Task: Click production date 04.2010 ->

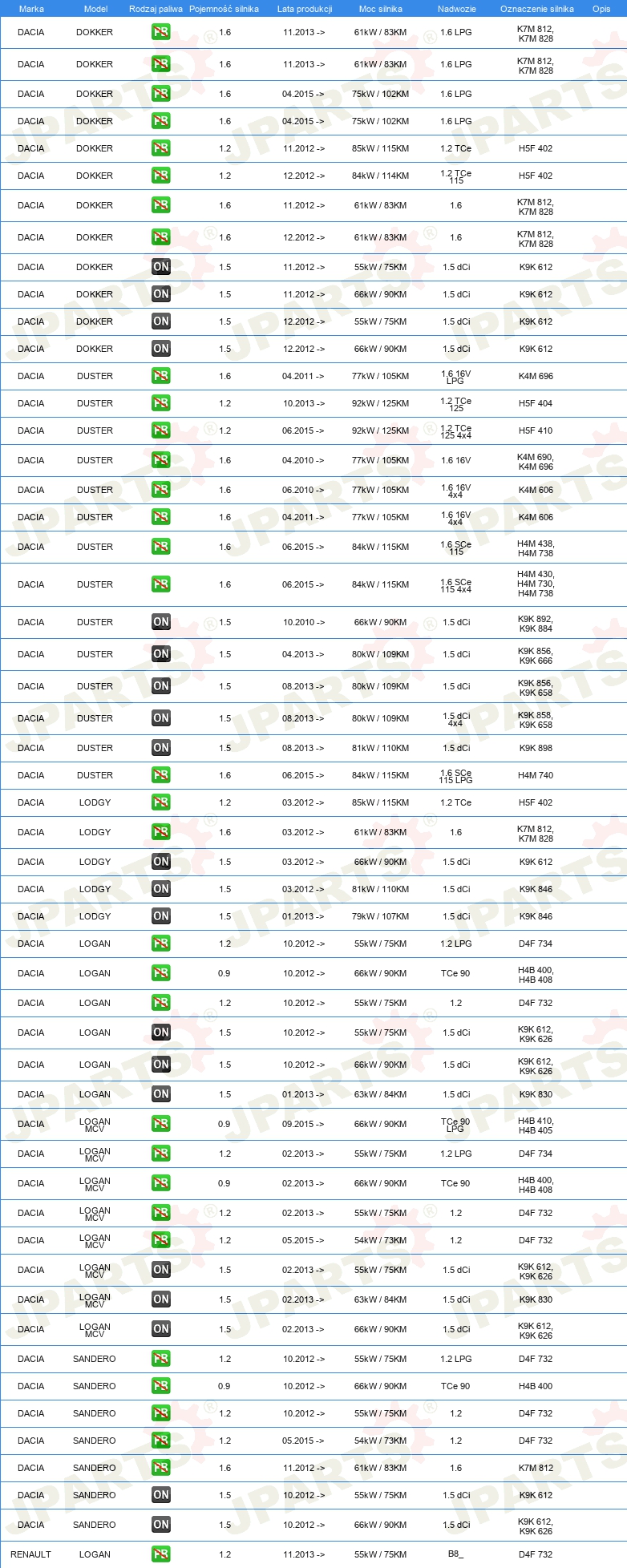Action: 303,460
